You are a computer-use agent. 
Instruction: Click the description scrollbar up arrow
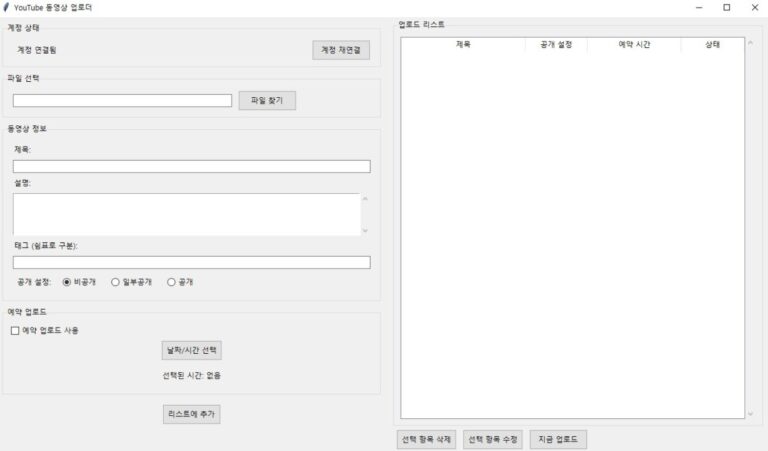[365, 199]
